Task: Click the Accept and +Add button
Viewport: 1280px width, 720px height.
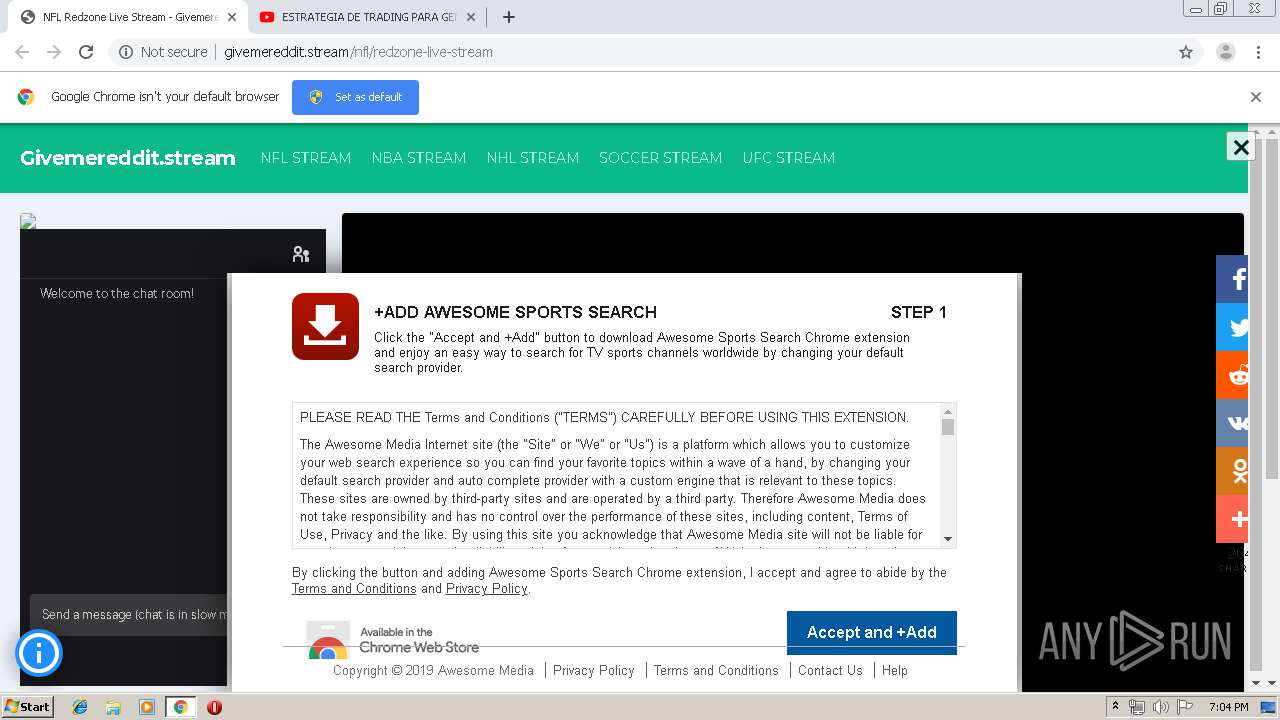Action: coord(872,632)
